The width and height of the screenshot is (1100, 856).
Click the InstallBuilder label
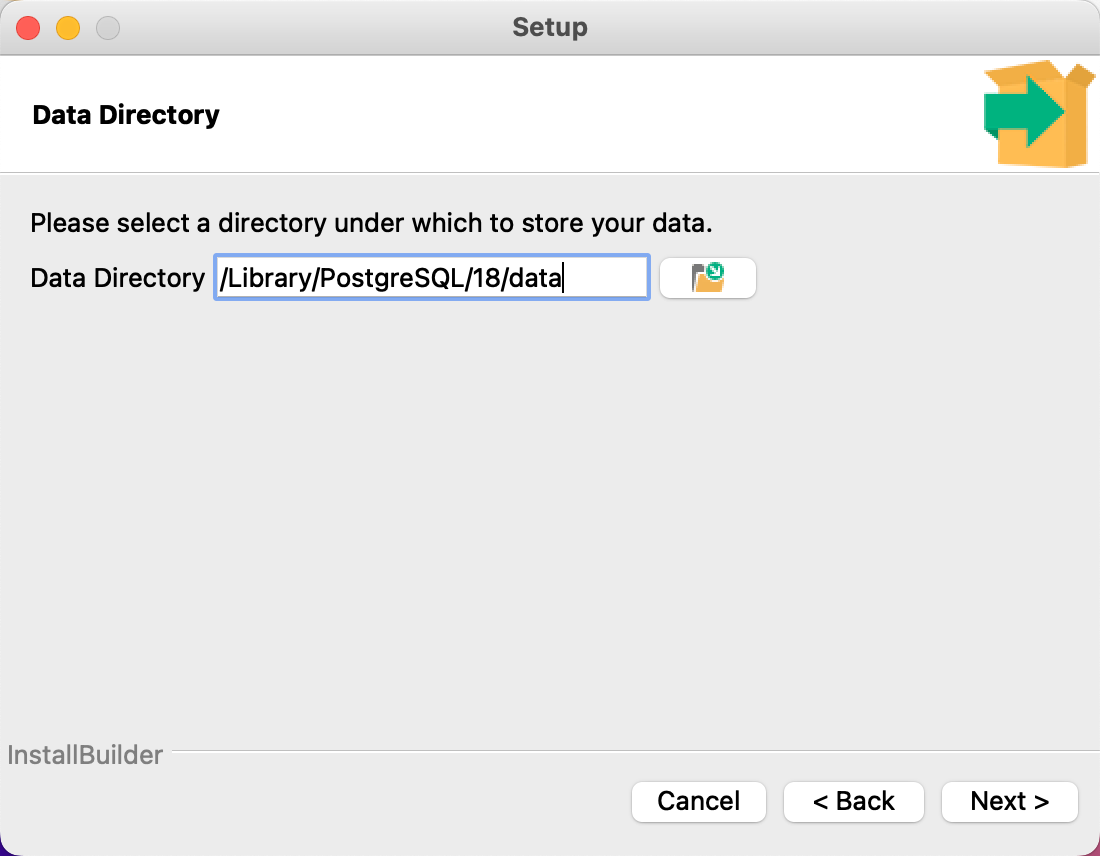tap(85, 755)
